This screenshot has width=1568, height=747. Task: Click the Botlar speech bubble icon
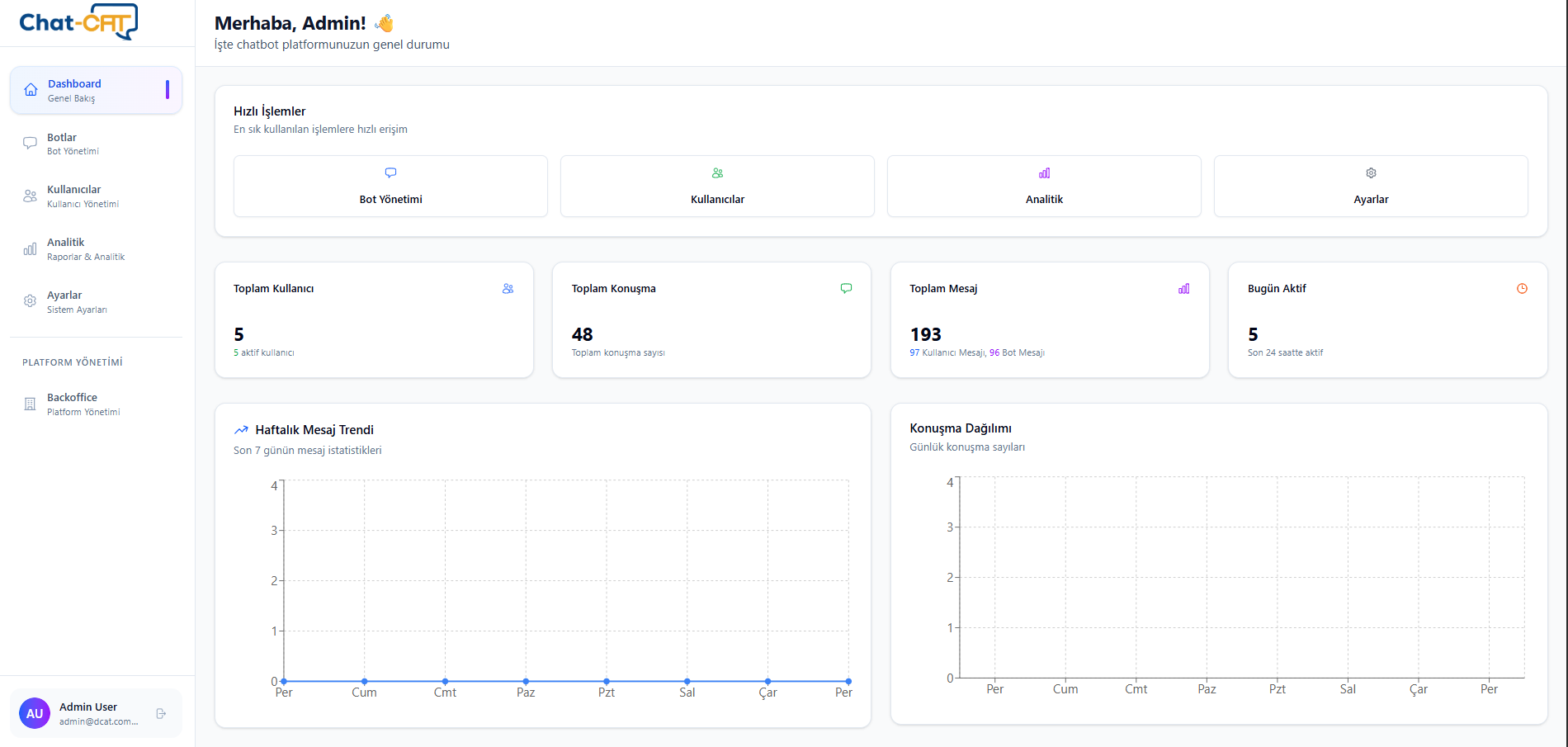click(31, 143)
